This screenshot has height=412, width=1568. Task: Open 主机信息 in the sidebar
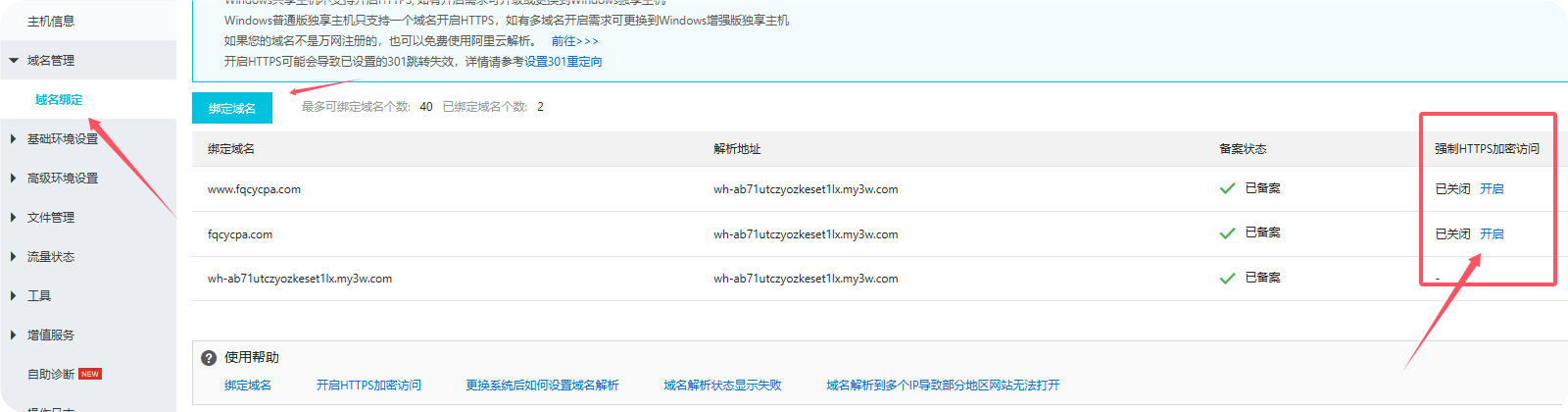point(51,21)
